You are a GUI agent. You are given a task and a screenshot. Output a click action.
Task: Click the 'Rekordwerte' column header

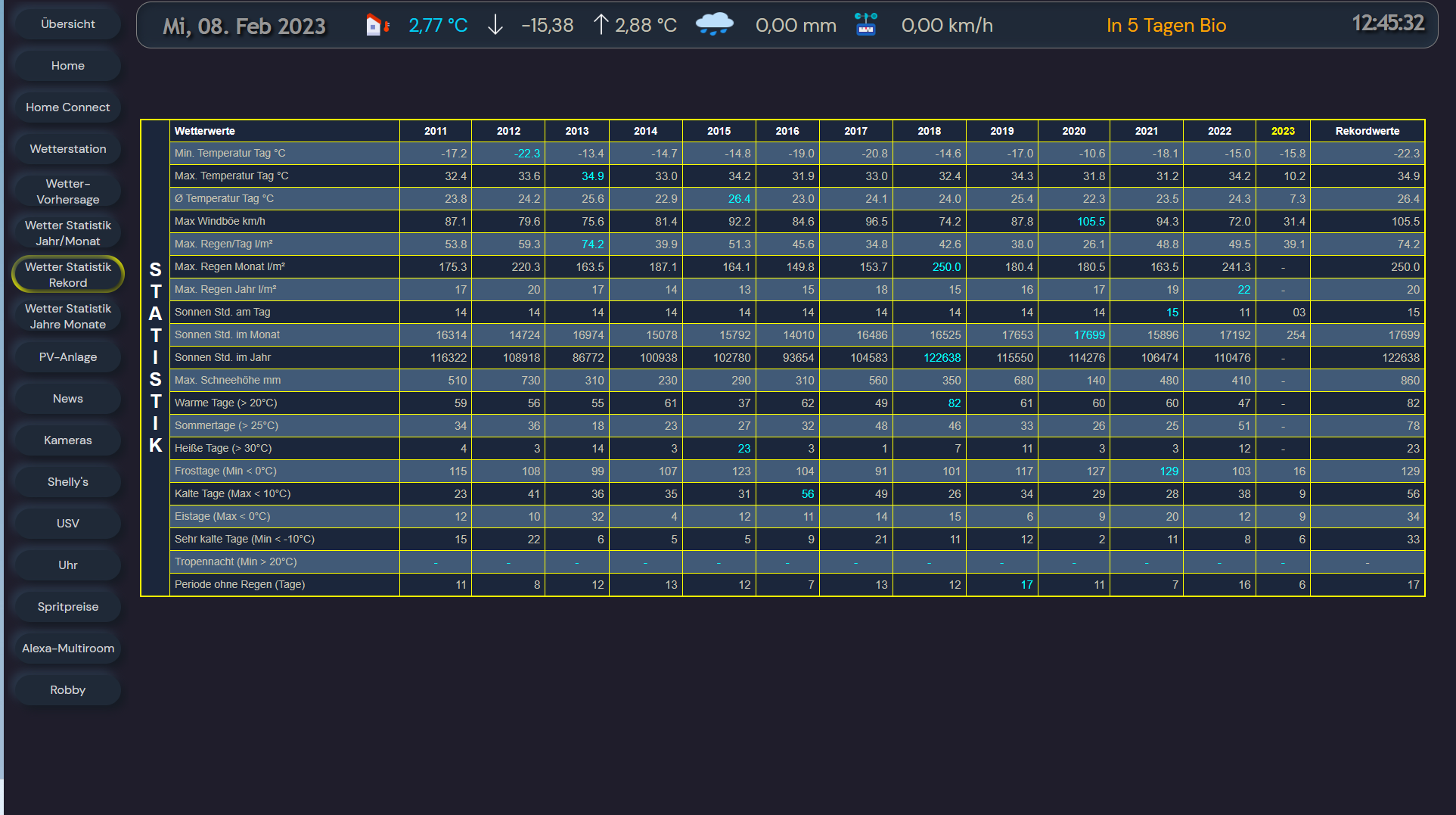1368,131
